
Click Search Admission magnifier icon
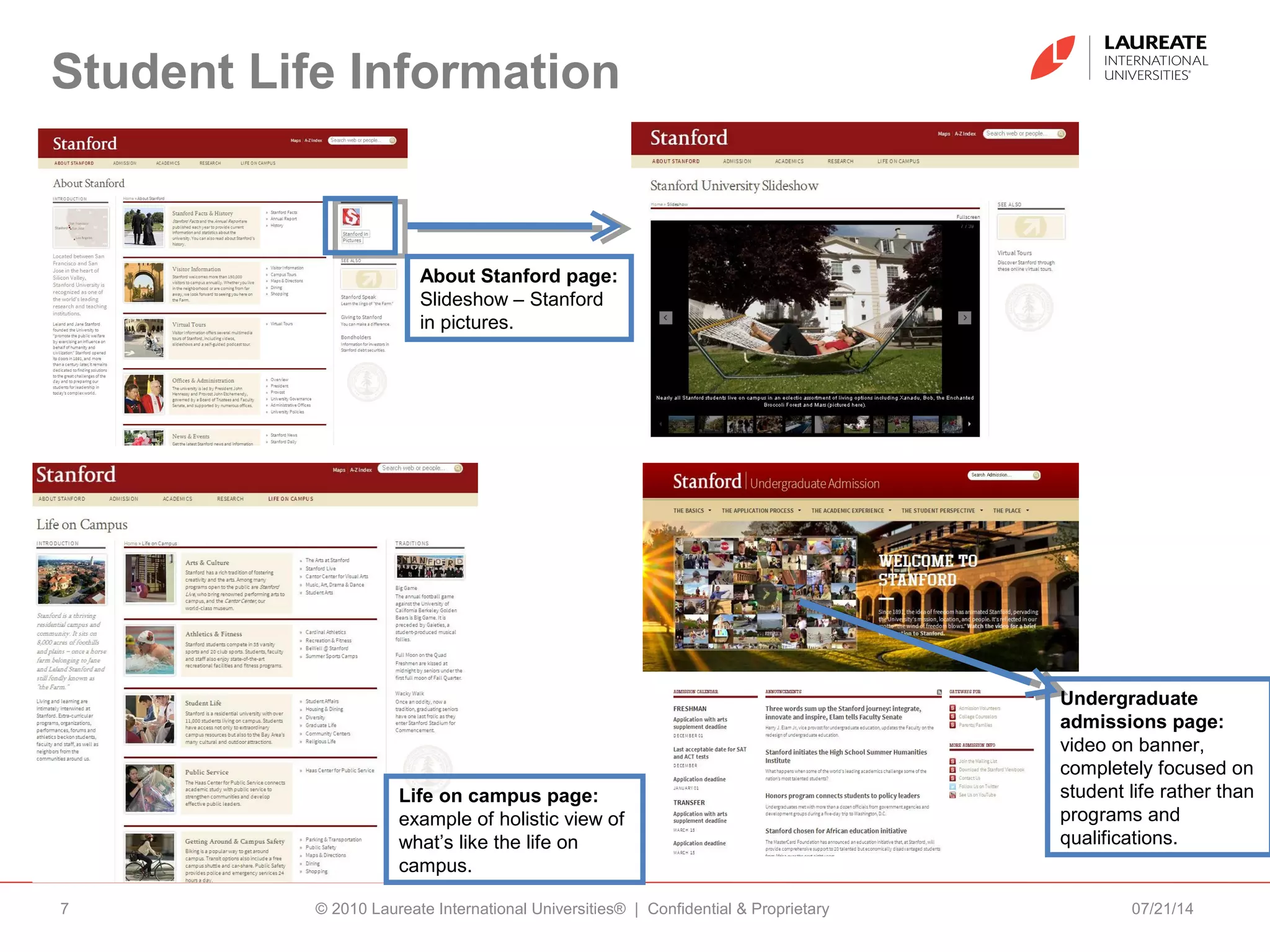tap(1036, 475)
